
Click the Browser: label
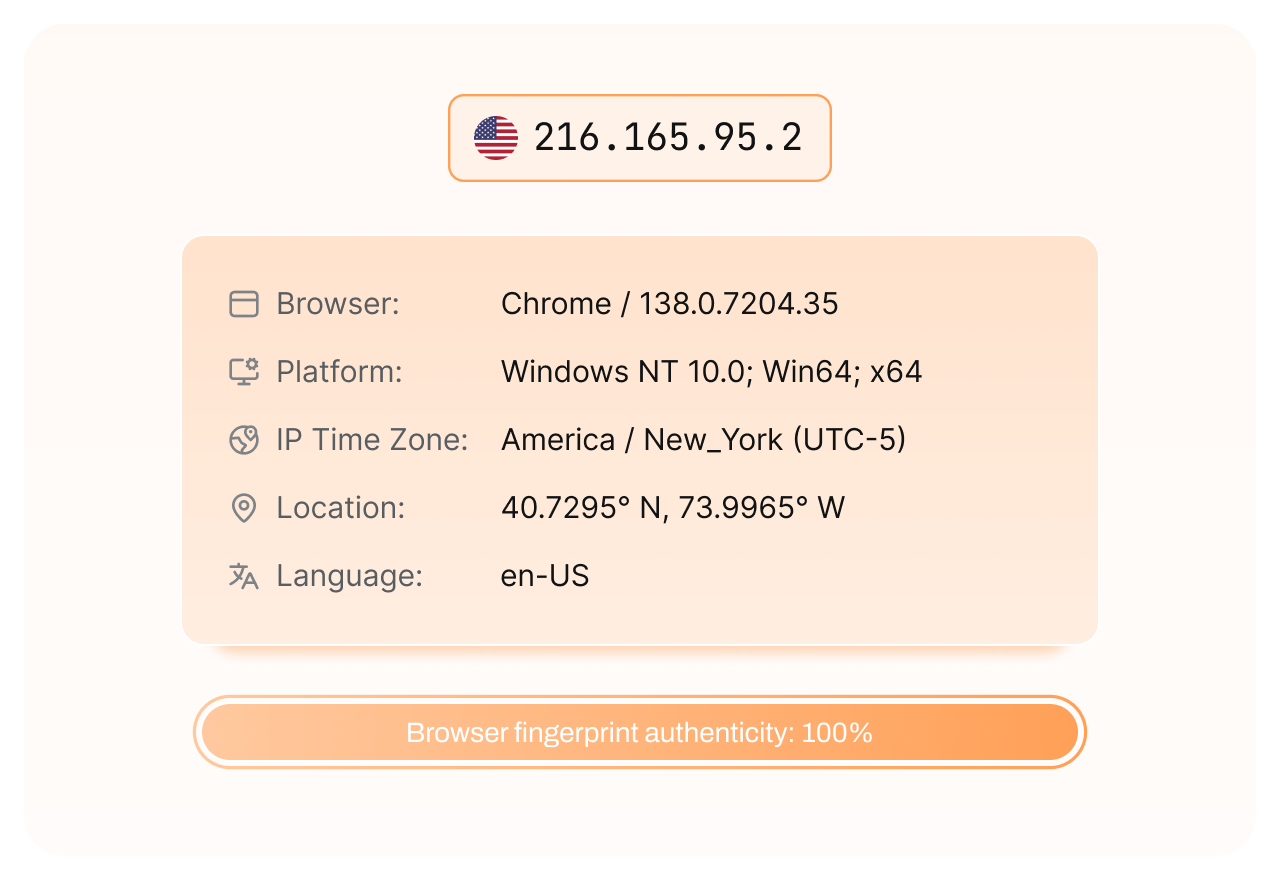pos(338,304)
